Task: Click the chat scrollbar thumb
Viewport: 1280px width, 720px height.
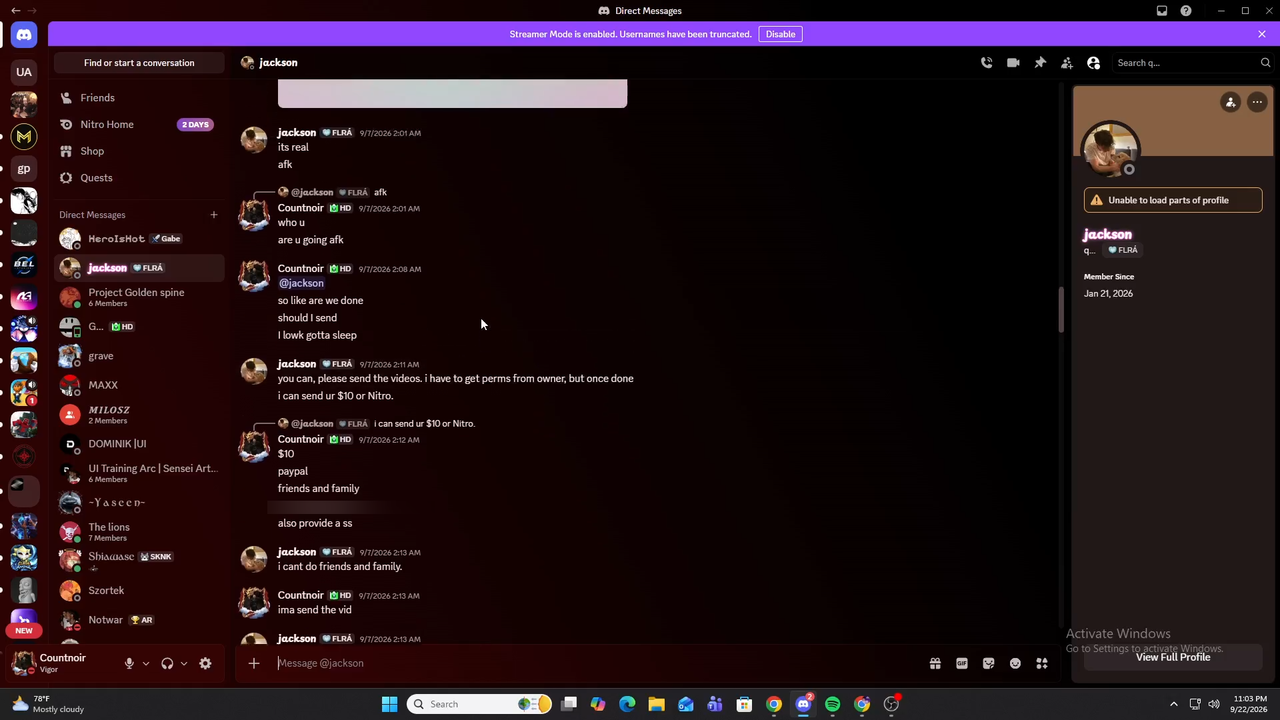Action: (1061, 310)
